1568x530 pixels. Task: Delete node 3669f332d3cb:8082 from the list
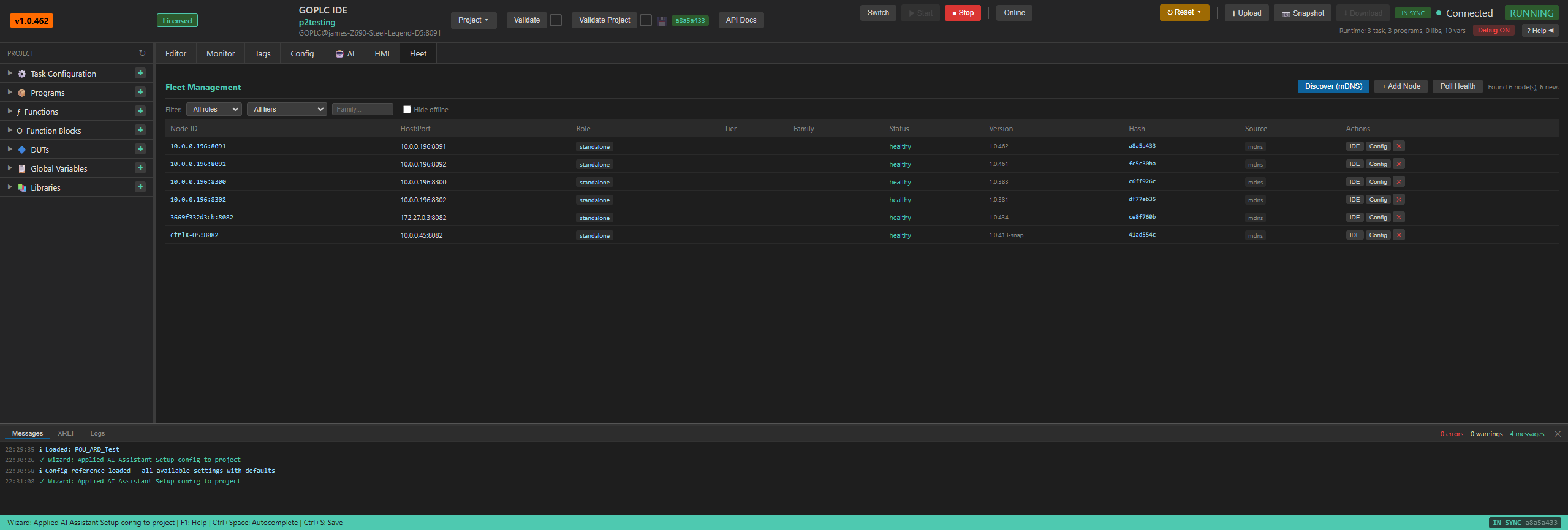point(1399,217)
